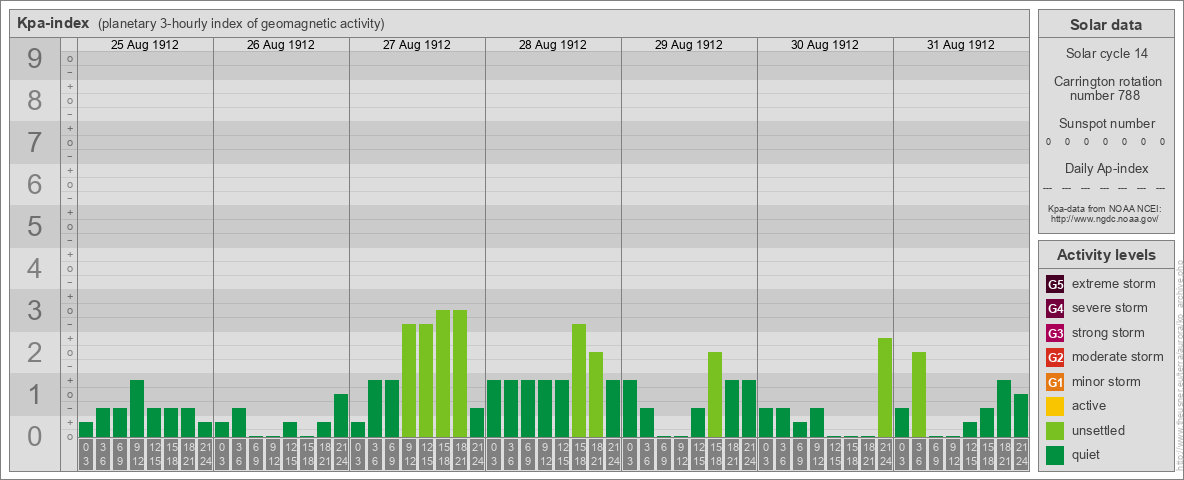
Task: Click the Activity levels panel heading
Action: 1106,255
